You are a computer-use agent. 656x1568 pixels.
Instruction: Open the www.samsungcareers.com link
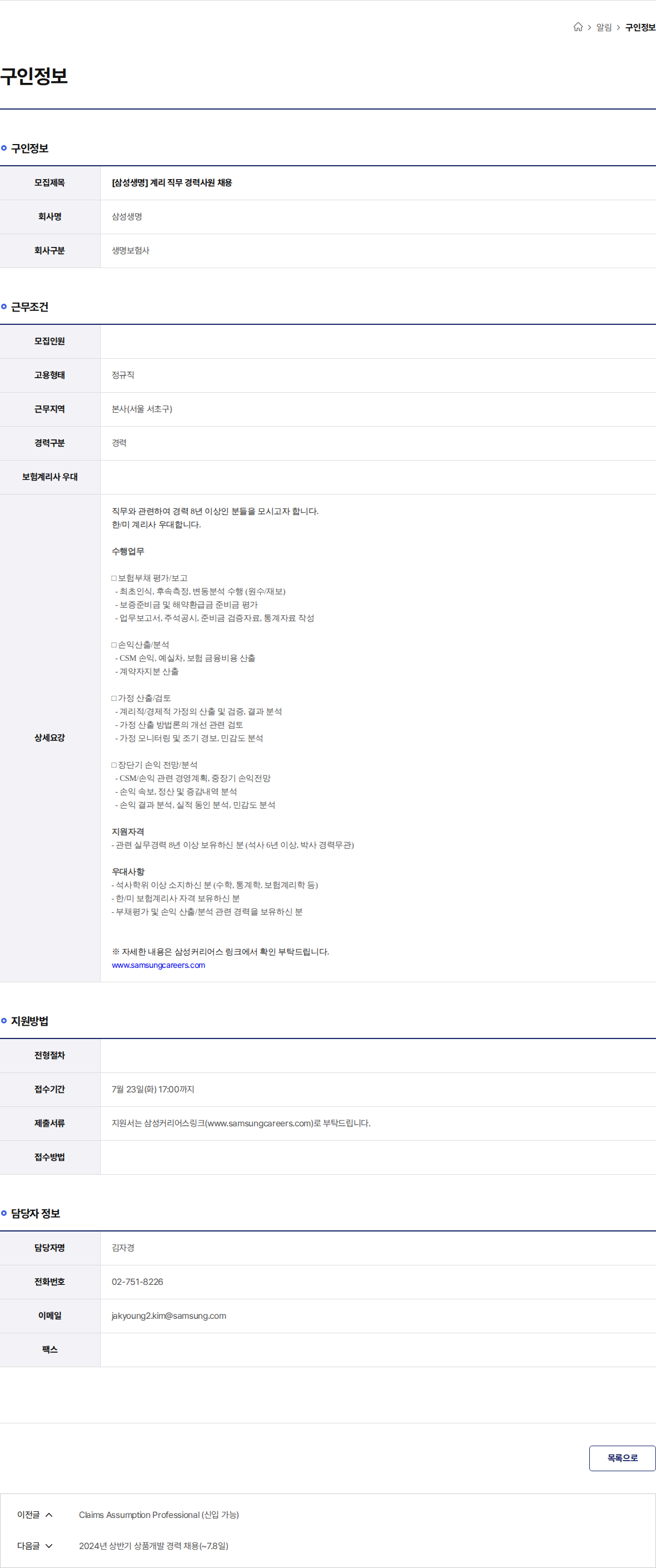[x=158, y=965]
